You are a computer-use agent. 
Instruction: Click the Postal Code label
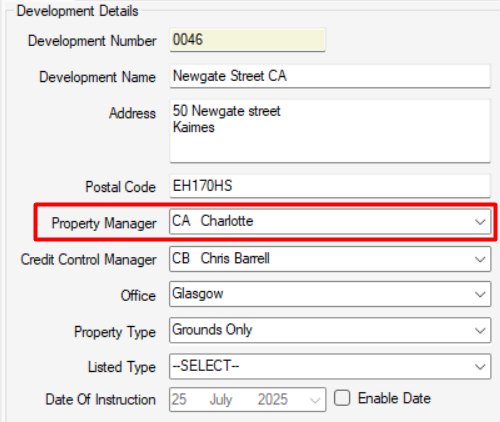120,187
